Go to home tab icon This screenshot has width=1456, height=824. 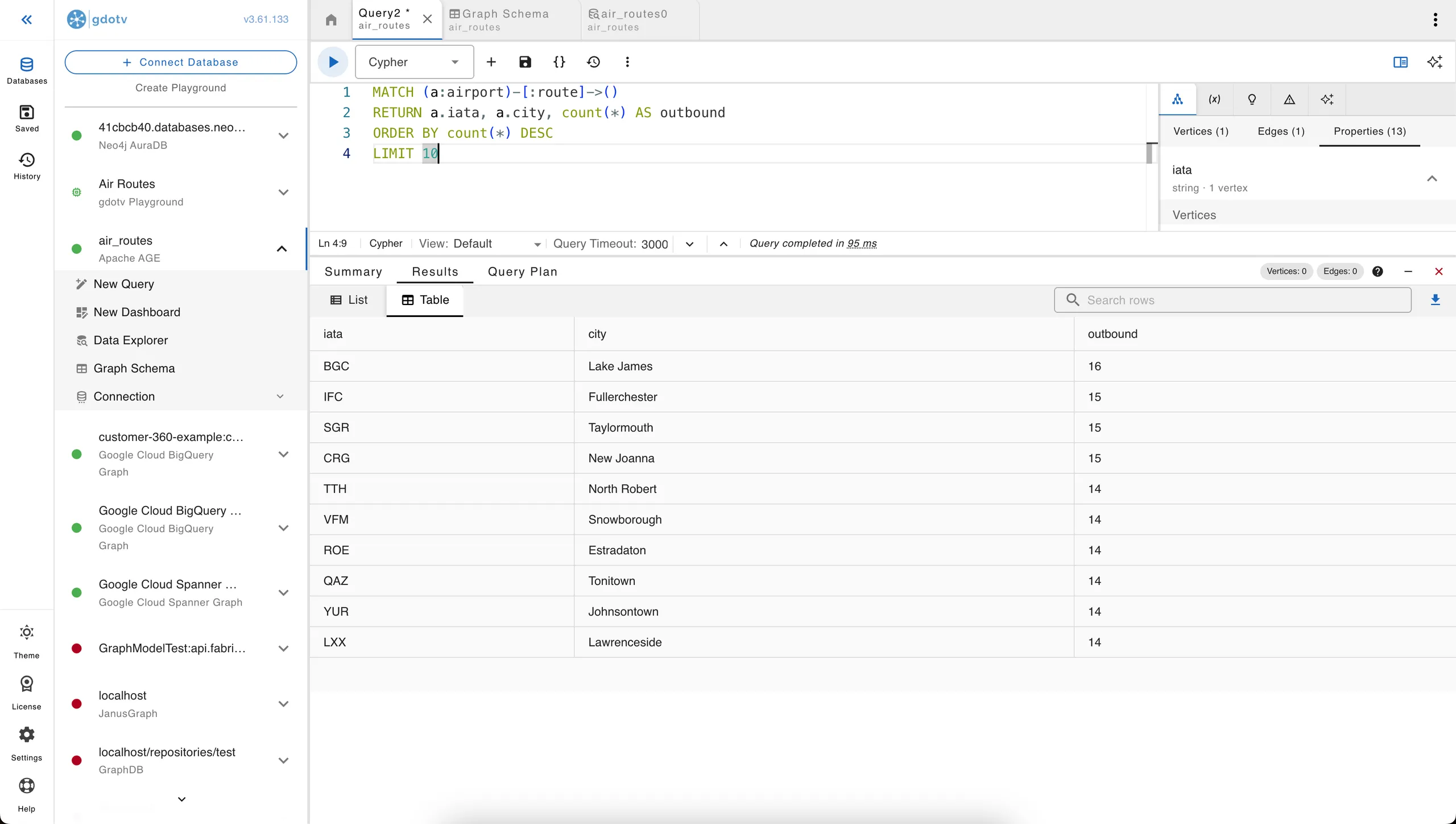(331, 20)
